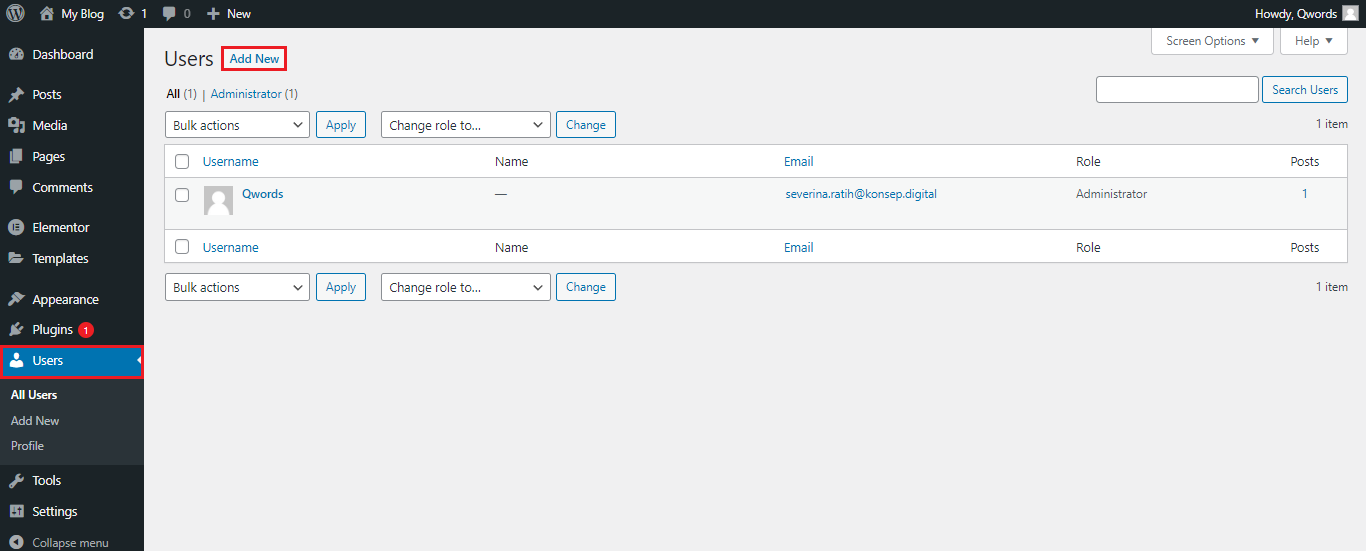Tick the select-all checkbox in the table header
Viewport: 1366px width, 551px height.
coord(182,162)
